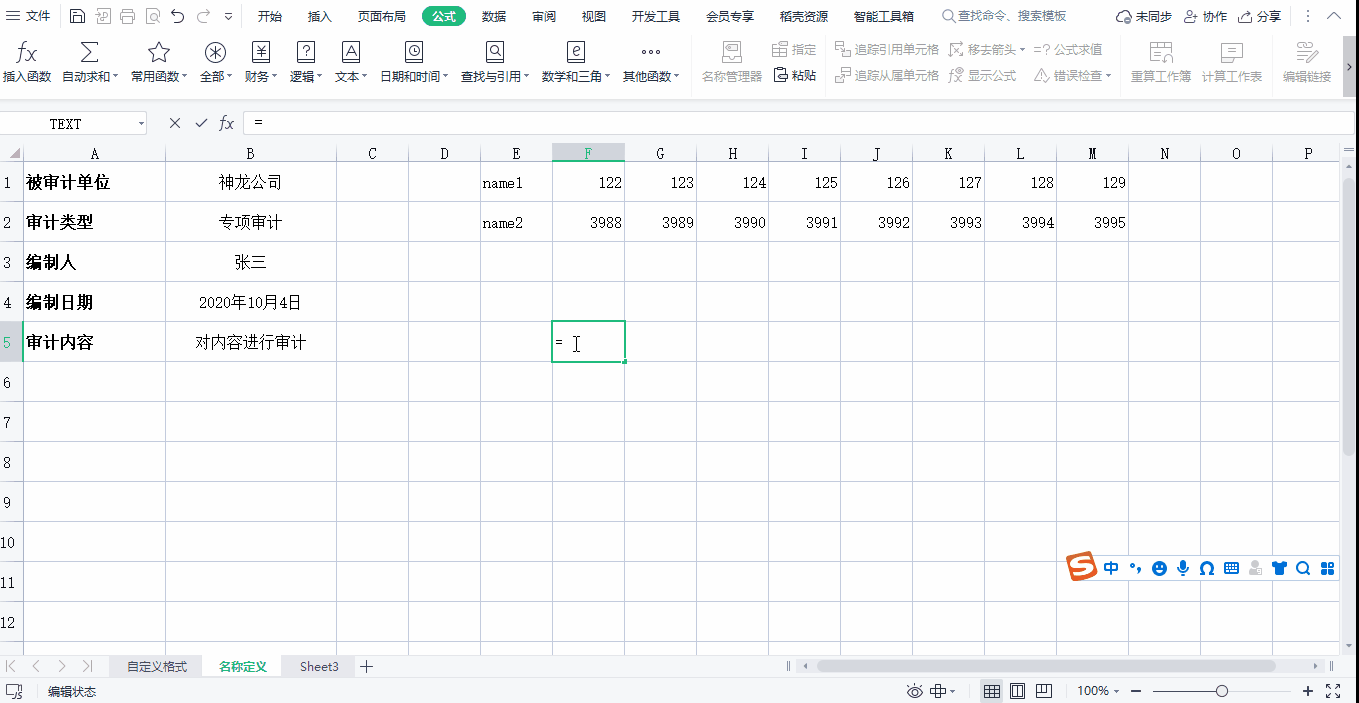Click the horizontal scrollbar
The width and height of the screenshot is (1359, 703).
click(x=1046, y=666)
